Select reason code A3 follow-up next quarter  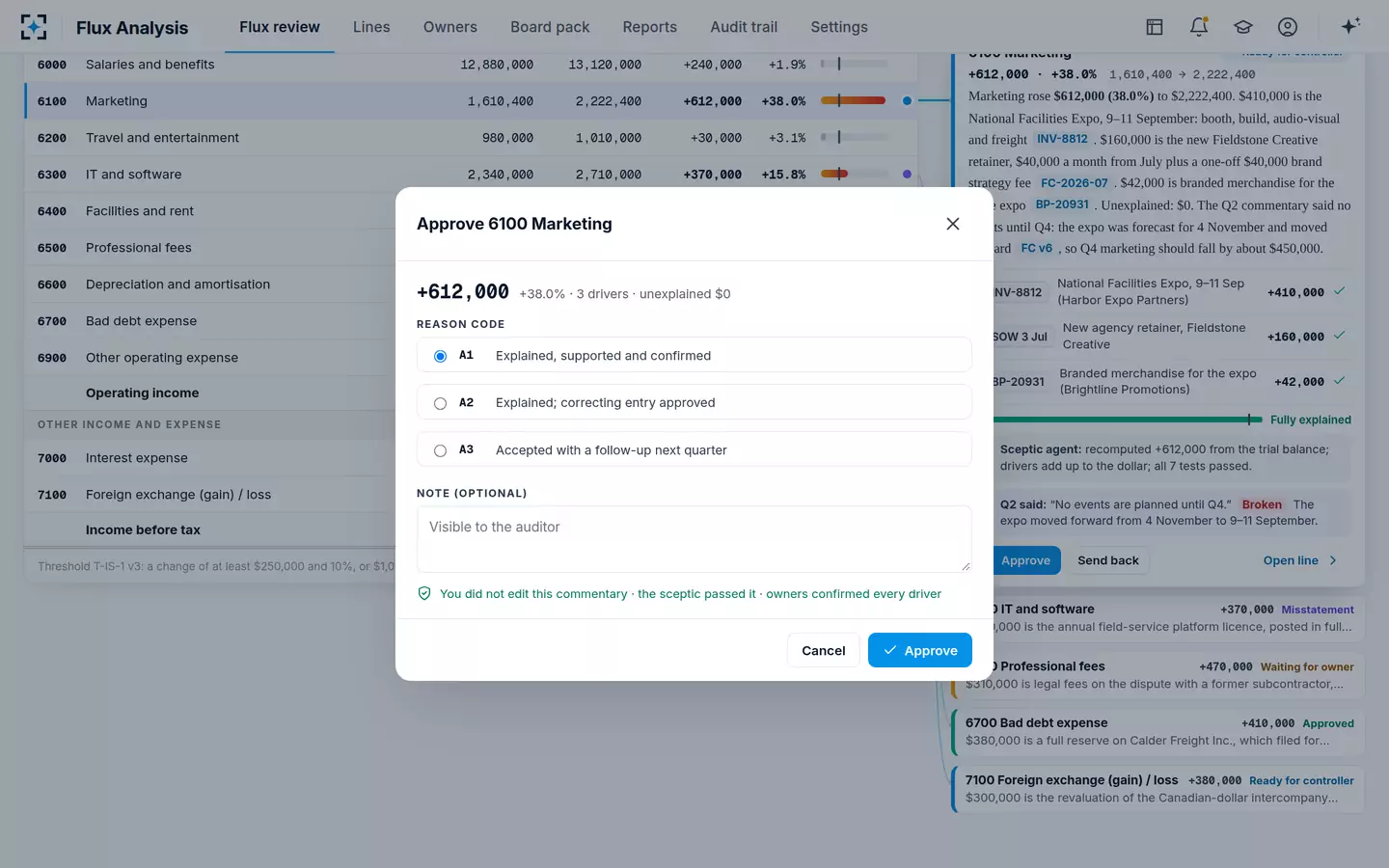(694, 449)
